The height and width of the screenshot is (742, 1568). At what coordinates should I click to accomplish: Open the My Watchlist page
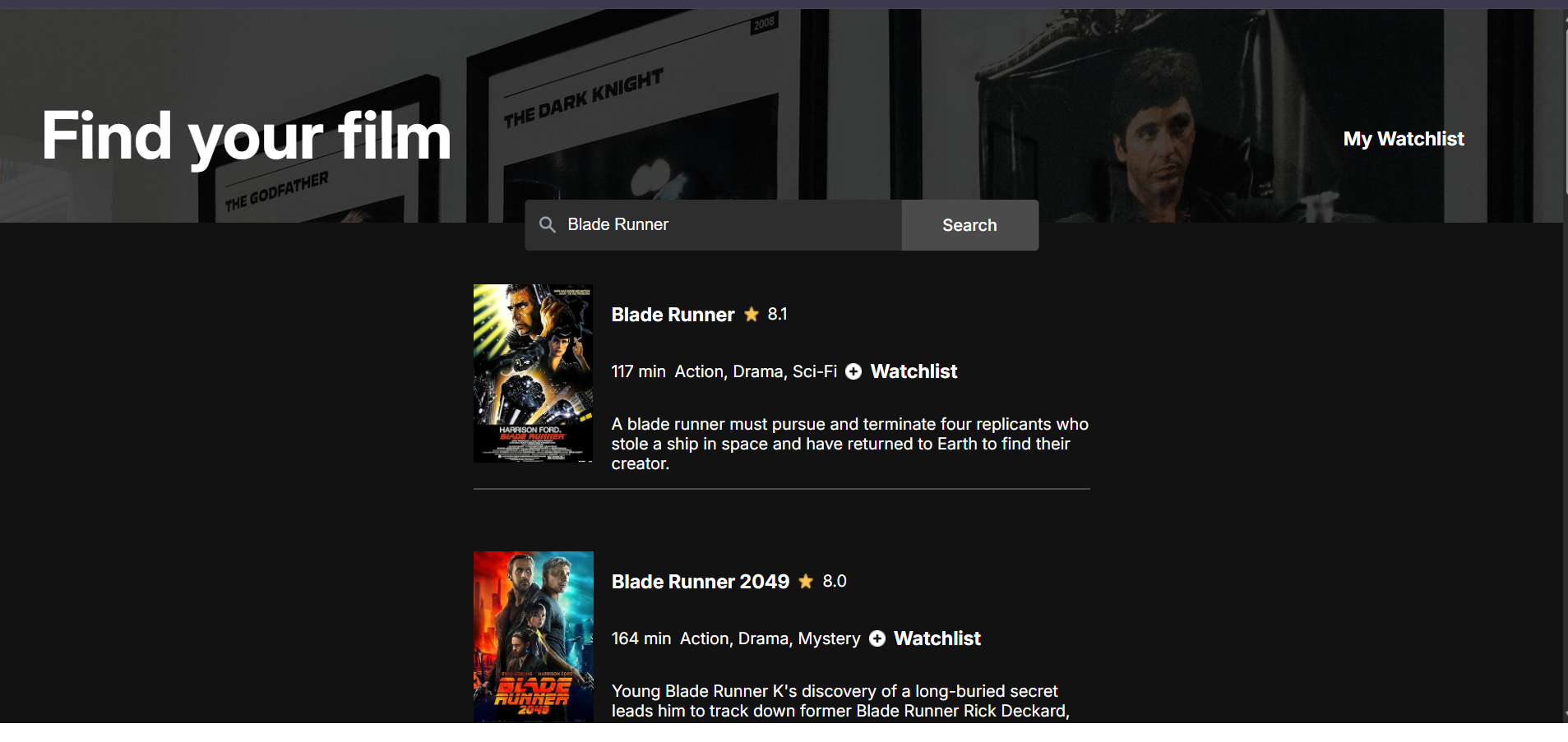coord(1404,139)
